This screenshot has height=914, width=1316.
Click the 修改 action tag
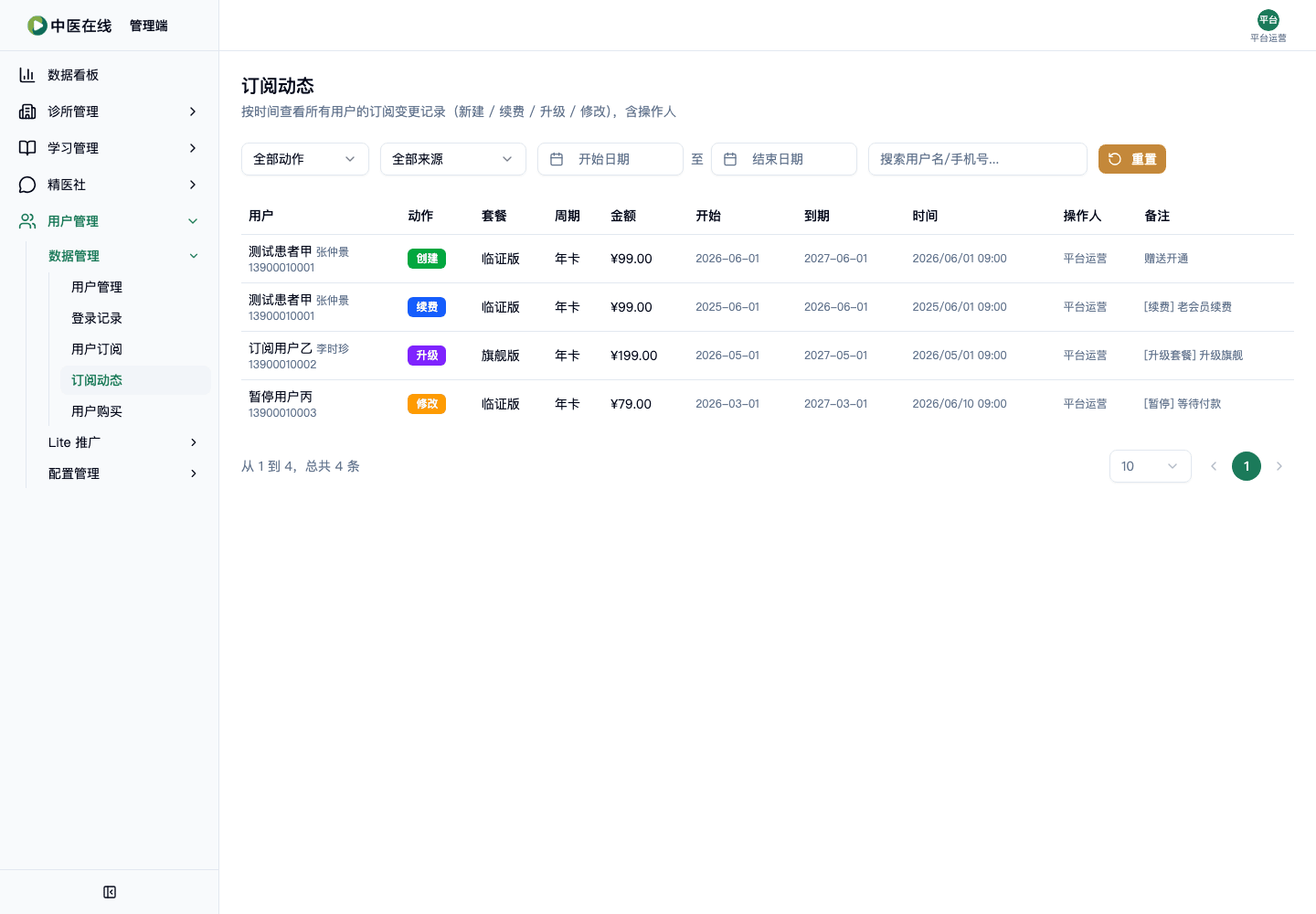point(427,404)
